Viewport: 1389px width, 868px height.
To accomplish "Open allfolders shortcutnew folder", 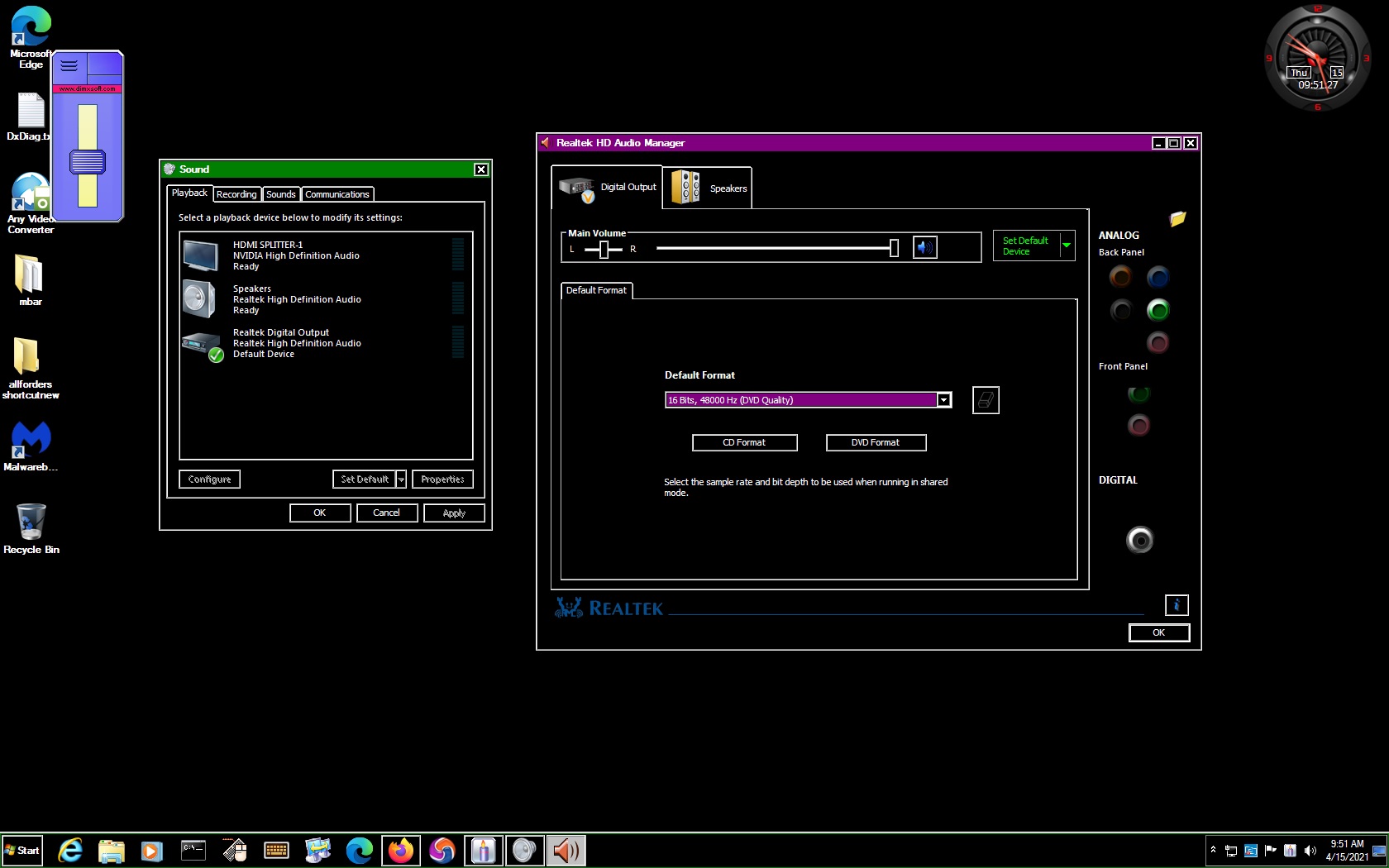I will (31, 369).
